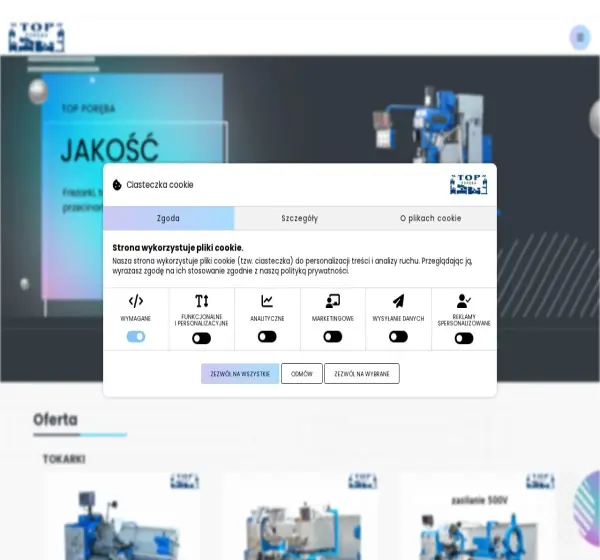The height and width of the screenshot is (560, 600).
Task: Open the O plikach cookie tab
Action: coord(431,218)
